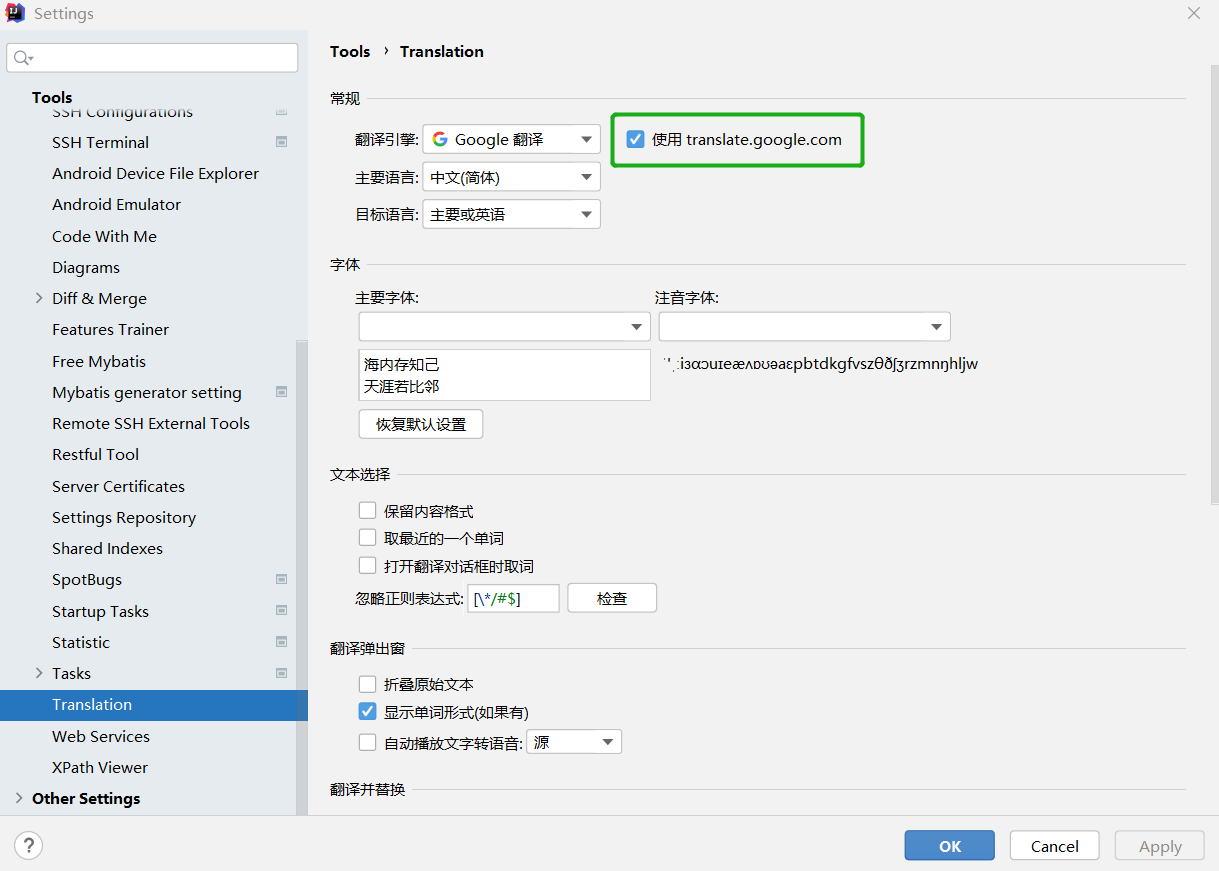Expand the Tasks tree node

pyautogui.click(x=39, y=673)
